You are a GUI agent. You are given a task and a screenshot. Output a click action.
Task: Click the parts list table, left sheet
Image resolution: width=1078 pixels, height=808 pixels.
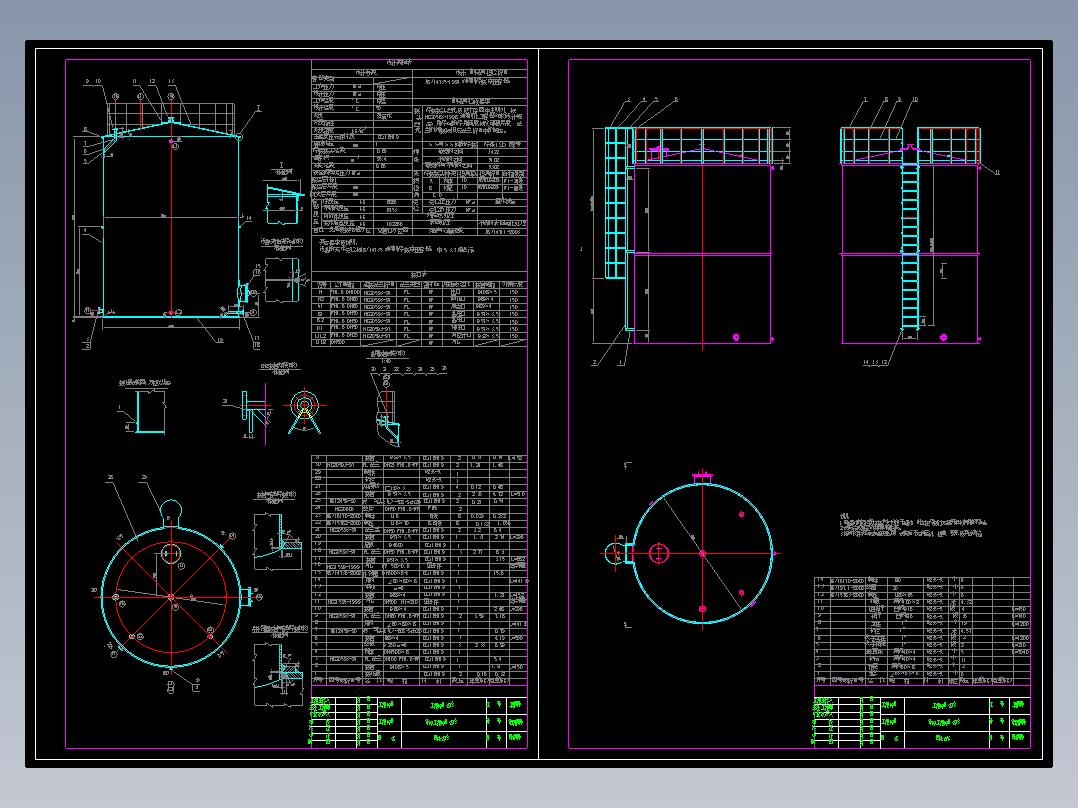tap(419, 569)
